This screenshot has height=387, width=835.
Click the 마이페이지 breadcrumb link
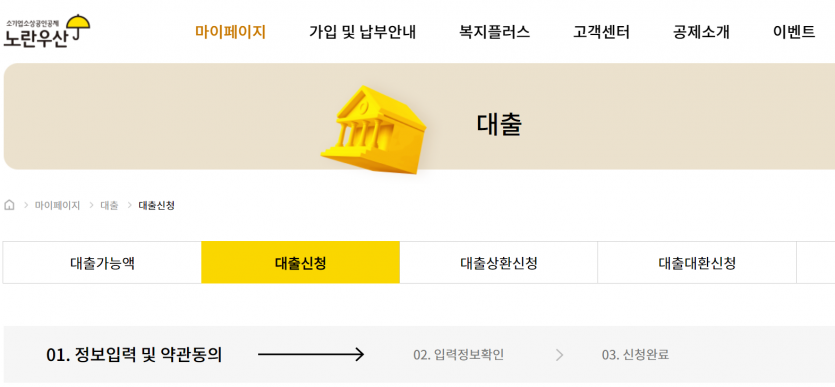(x=58, y=205)
